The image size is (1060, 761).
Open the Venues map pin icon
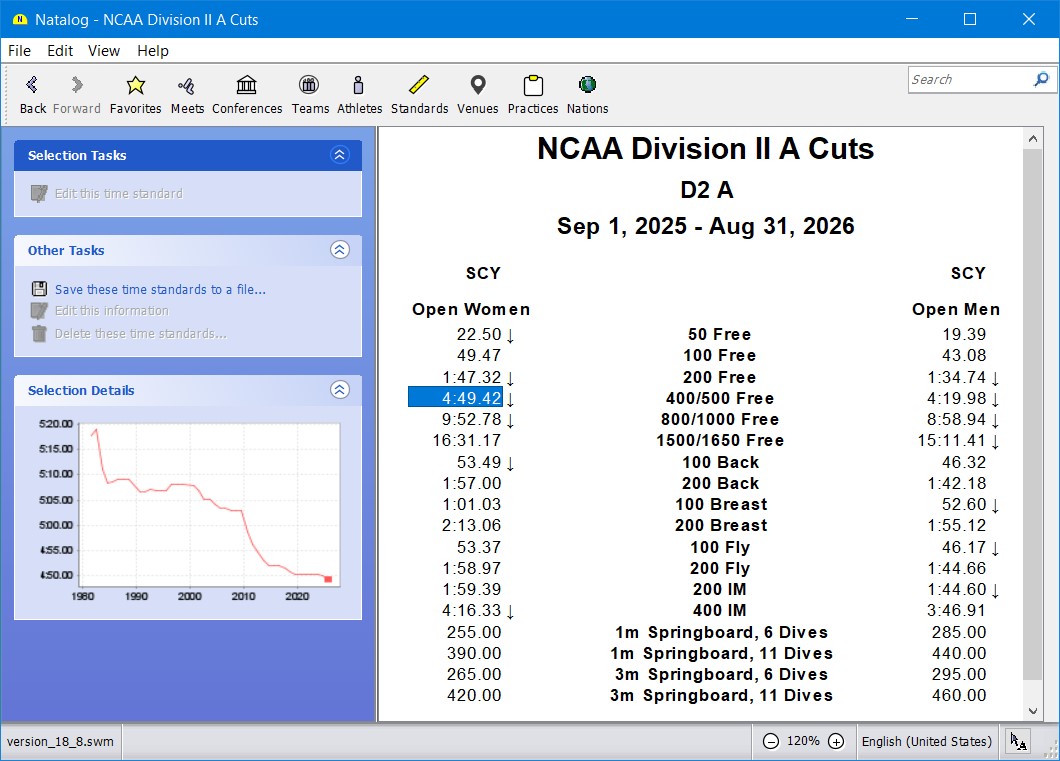click(477, 86)
